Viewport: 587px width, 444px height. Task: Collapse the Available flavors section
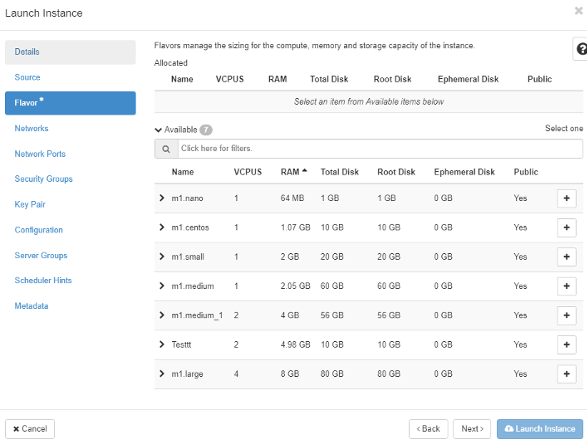pyautogui.click(x=158, y=130)
